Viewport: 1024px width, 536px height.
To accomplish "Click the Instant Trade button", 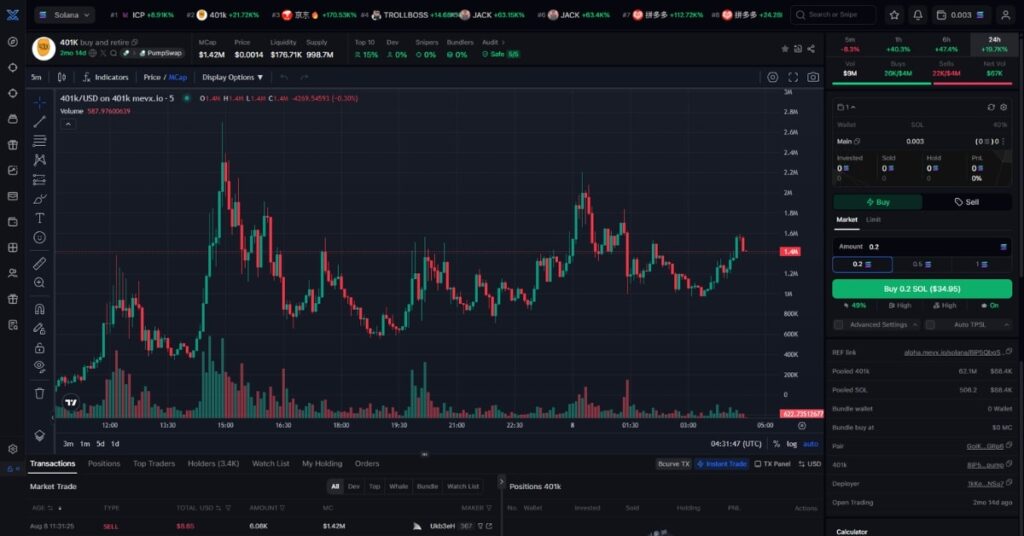I will 722,464.
